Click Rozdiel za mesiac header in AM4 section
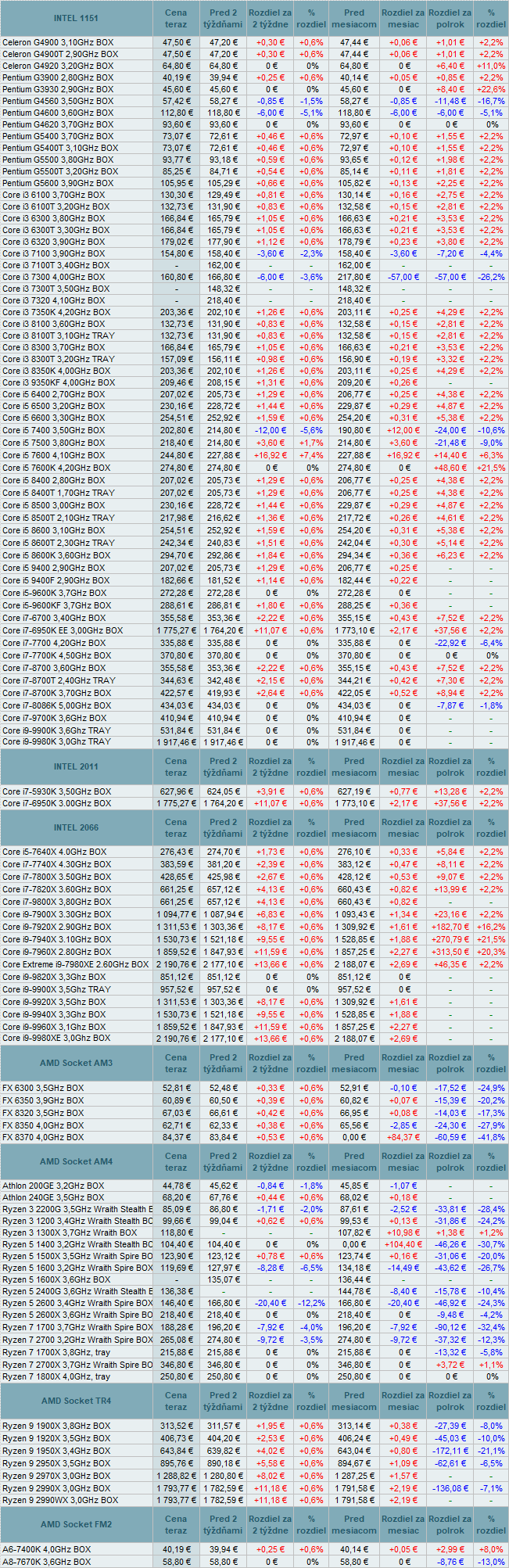509x1568 pixels. coord(403,1161)
